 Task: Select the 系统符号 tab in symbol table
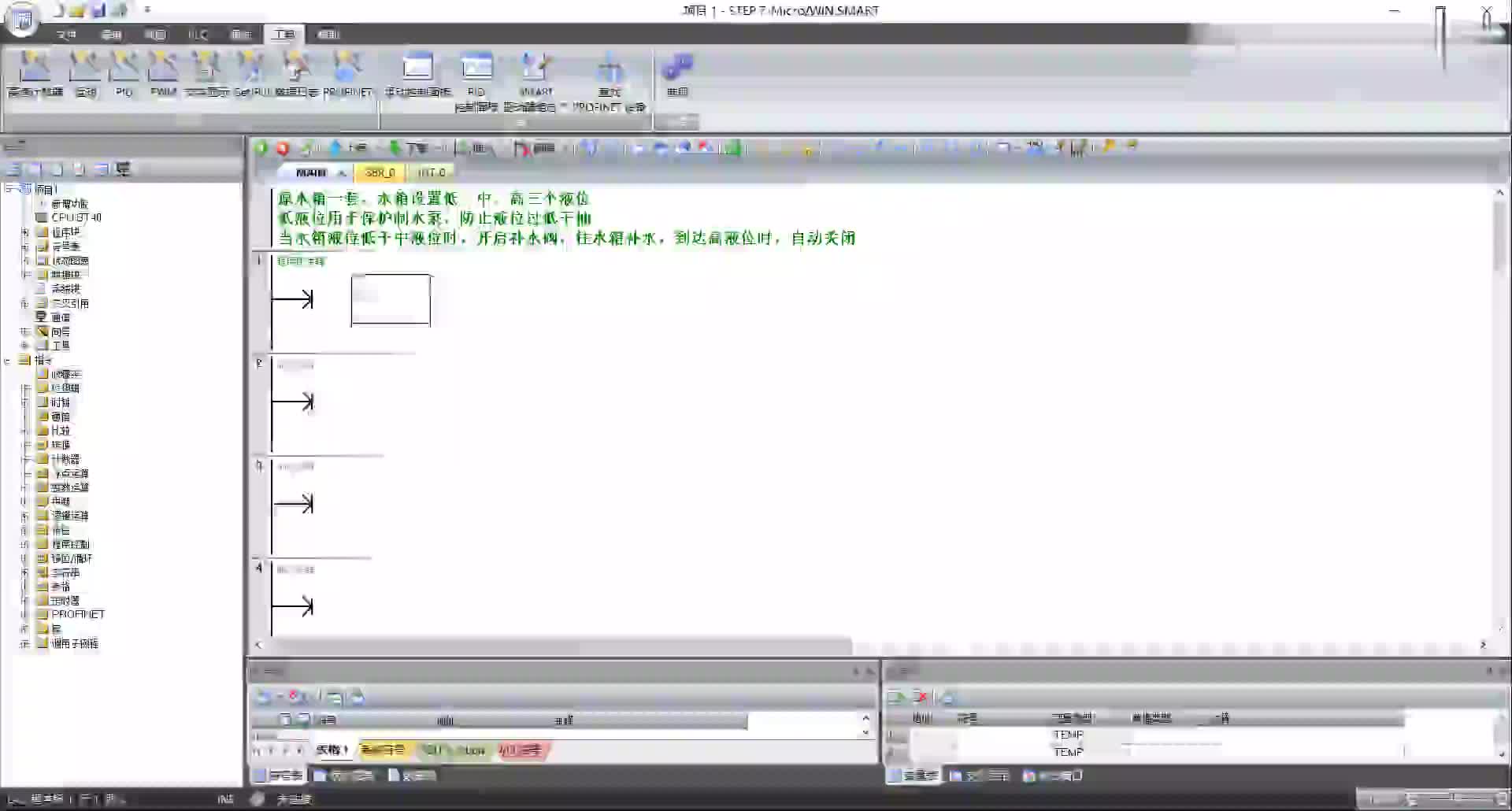383,750
